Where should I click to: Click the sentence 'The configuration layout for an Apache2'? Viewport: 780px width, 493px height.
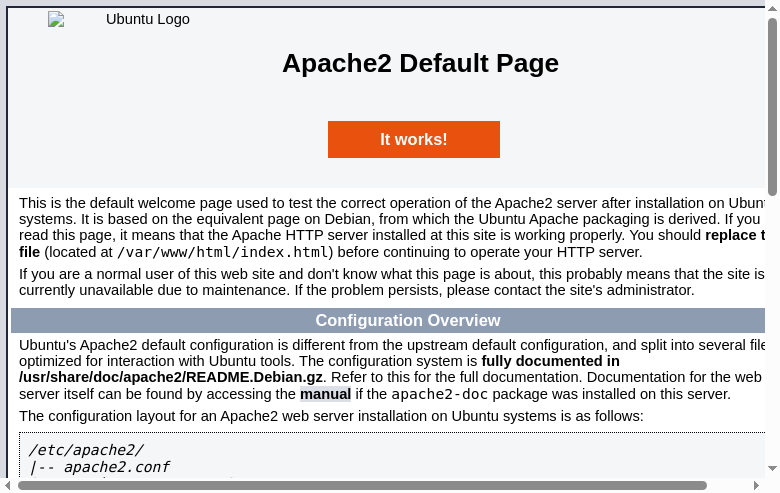point(331,416)
